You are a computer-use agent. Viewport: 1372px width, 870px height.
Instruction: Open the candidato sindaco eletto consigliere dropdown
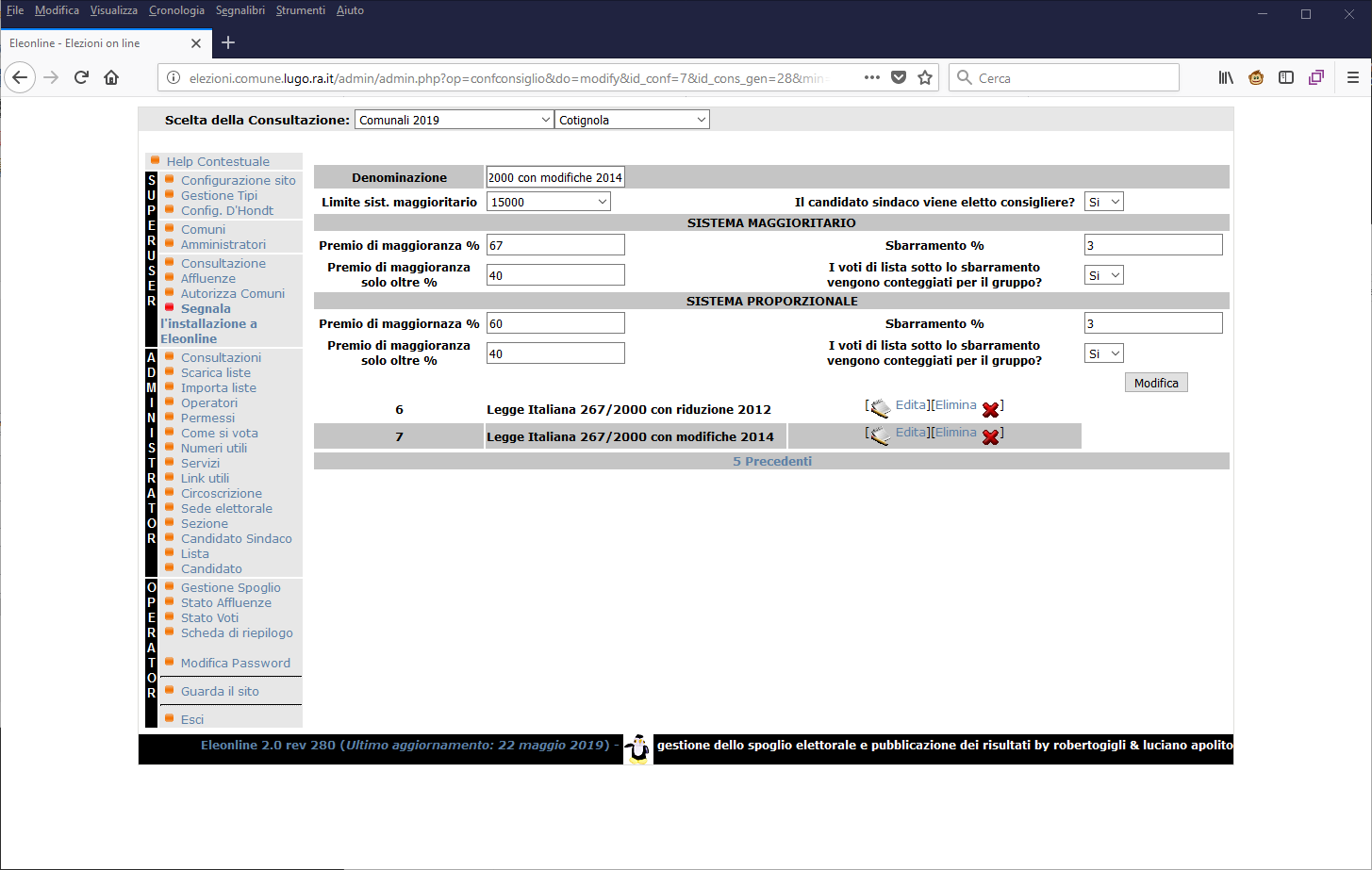pyautogui.click(x=1103, y=202)
